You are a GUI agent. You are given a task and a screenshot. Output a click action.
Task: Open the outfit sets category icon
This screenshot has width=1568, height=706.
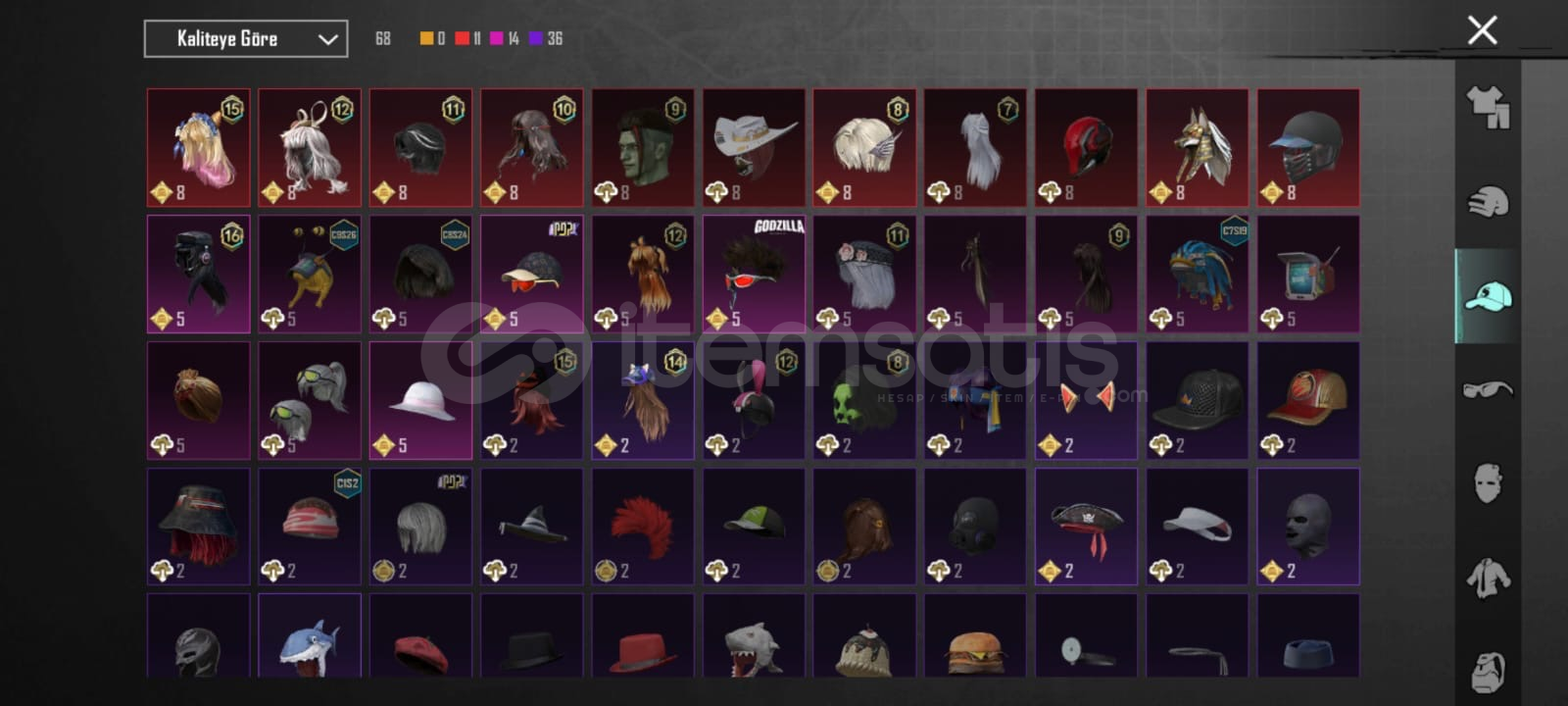tap(1488, 107)
